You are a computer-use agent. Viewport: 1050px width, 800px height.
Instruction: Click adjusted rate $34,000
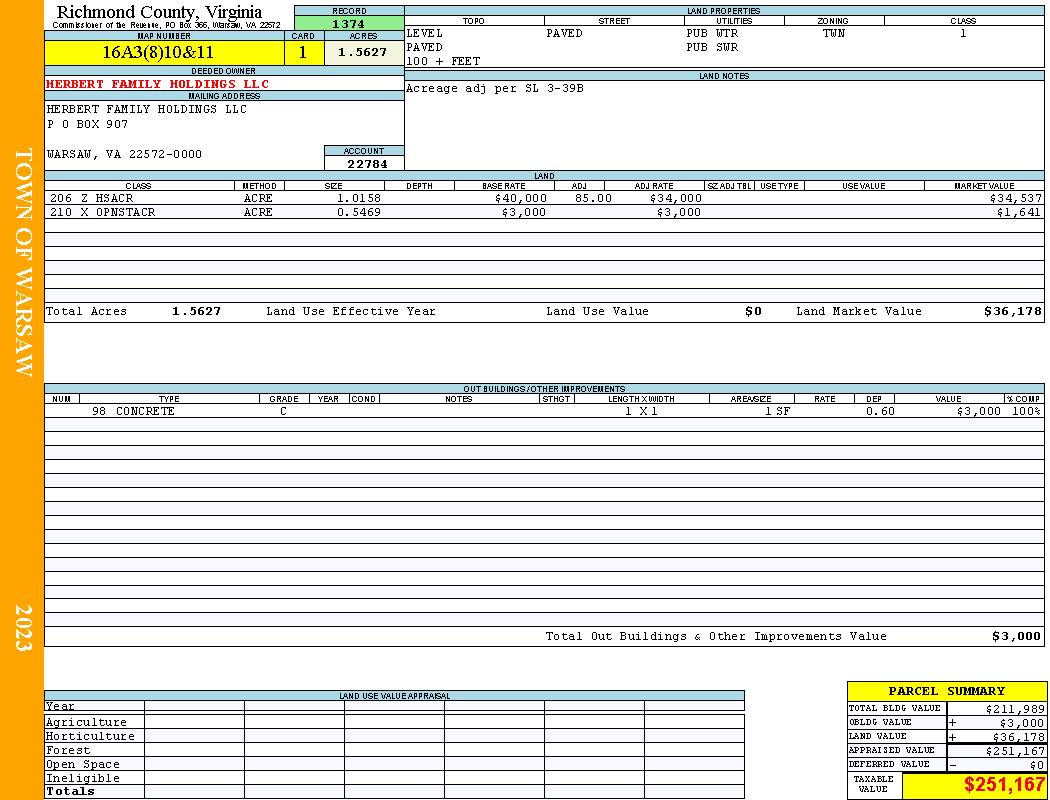tap(676, 199)
